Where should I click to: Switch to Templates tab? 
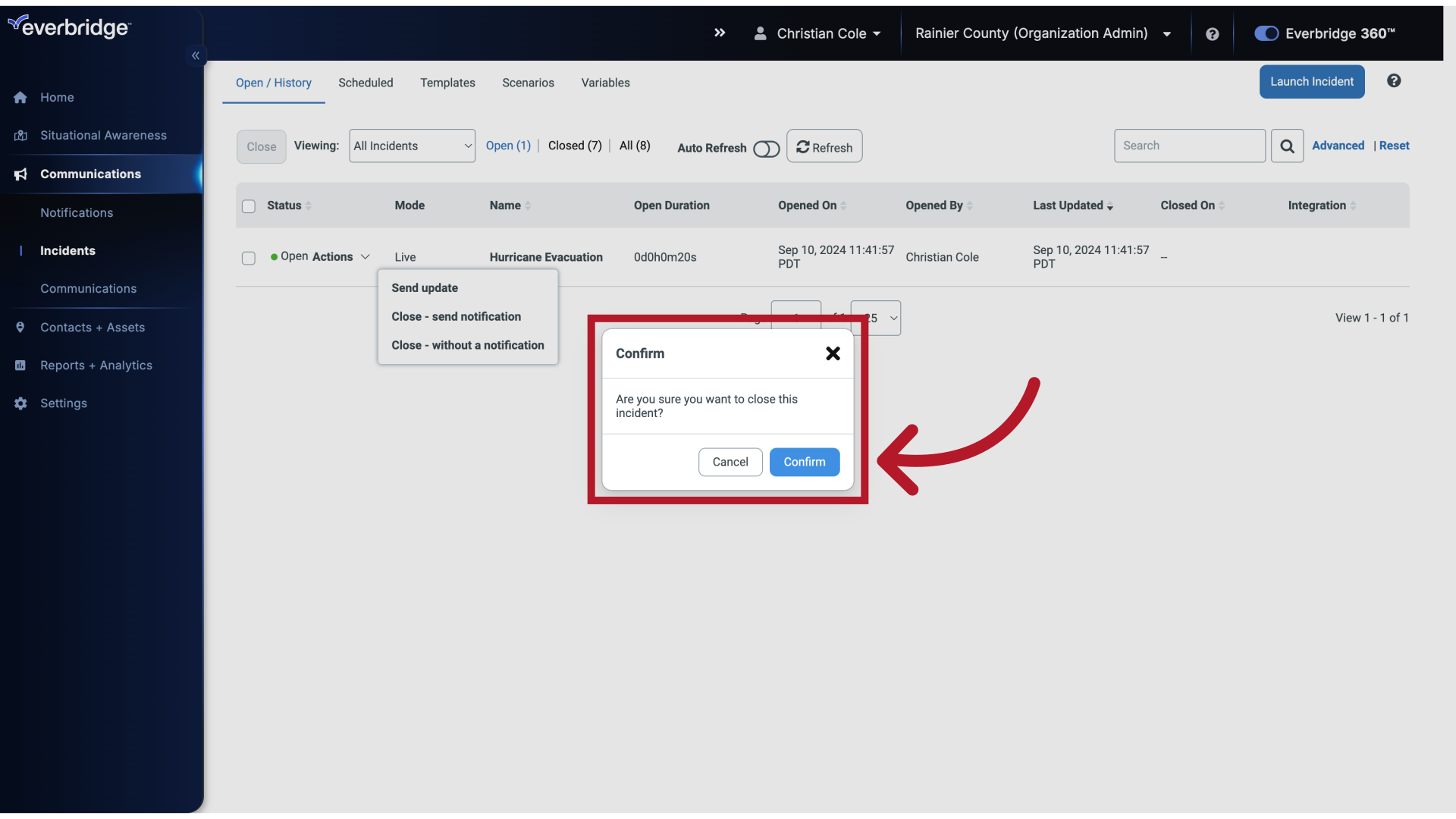(x=447, y=83)
